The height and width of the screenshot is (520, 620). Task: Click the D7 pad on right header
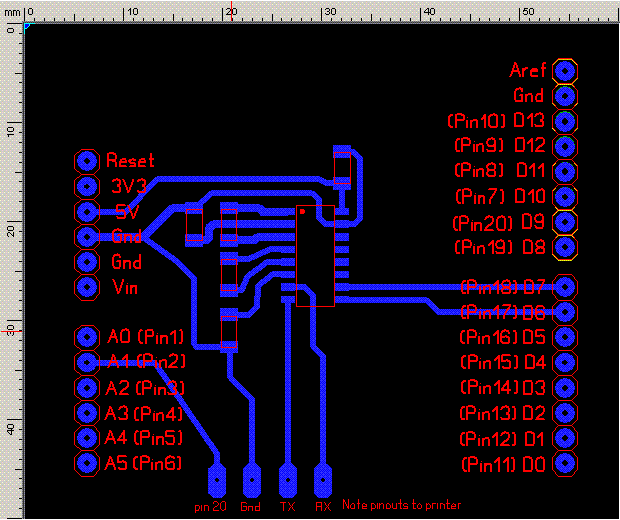(565, 287)
